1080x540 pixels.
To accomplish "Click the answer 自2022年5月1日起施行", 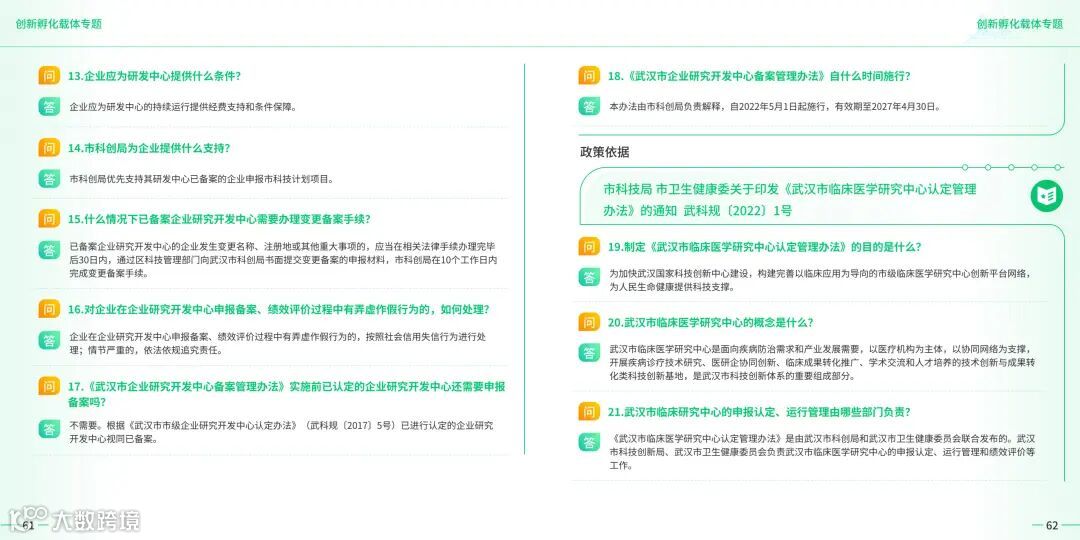I will coord(775,107).
